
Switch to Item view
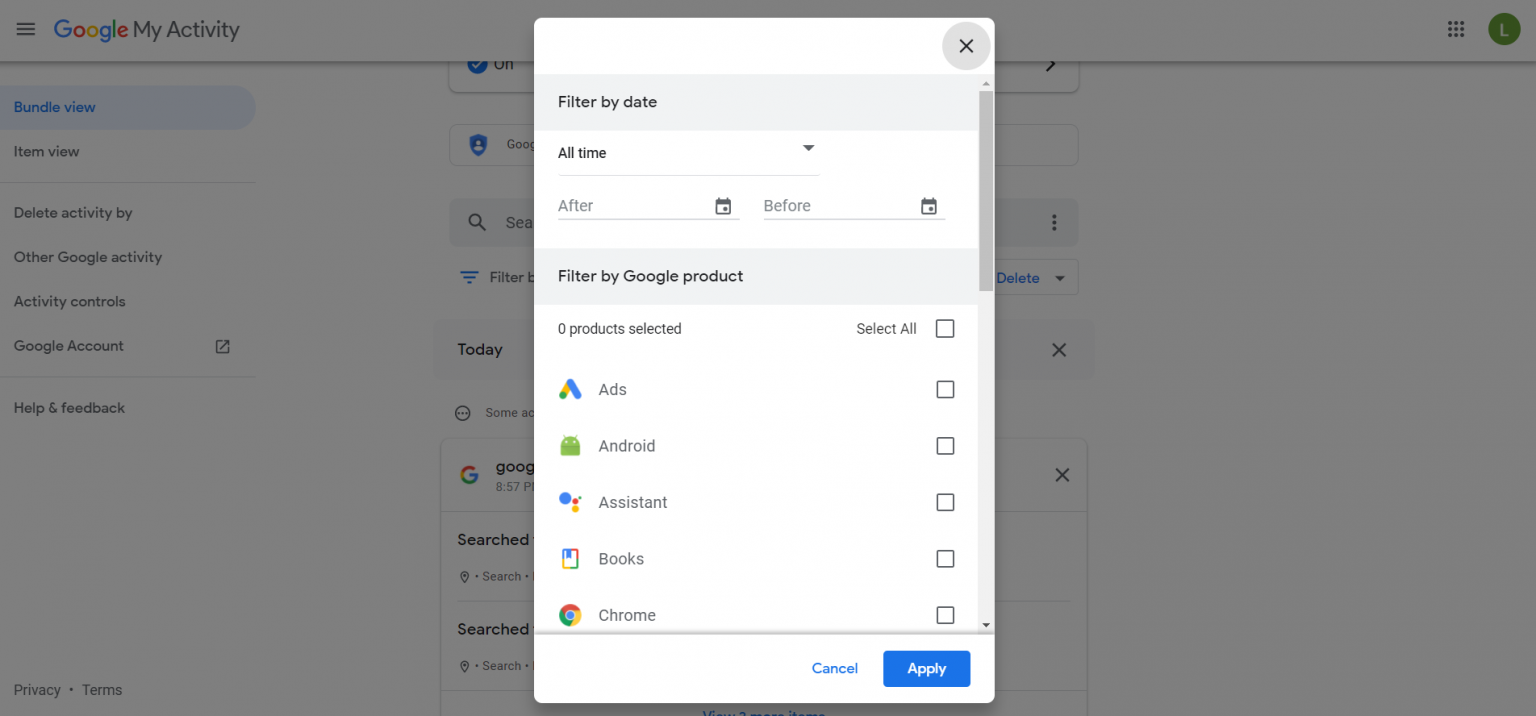point(46,151)
